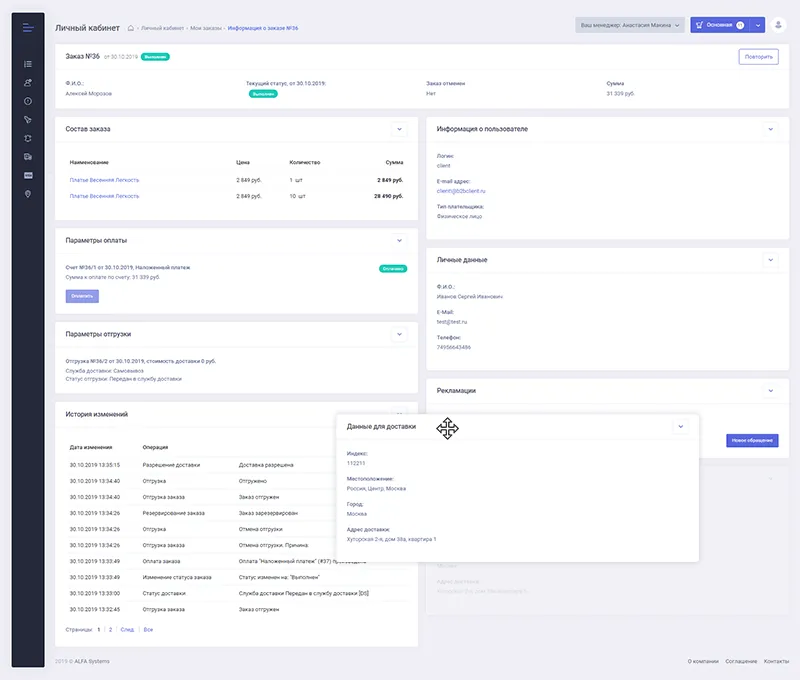
Task: Click the home icon in breadcrumbs
Action: point(130,28)
